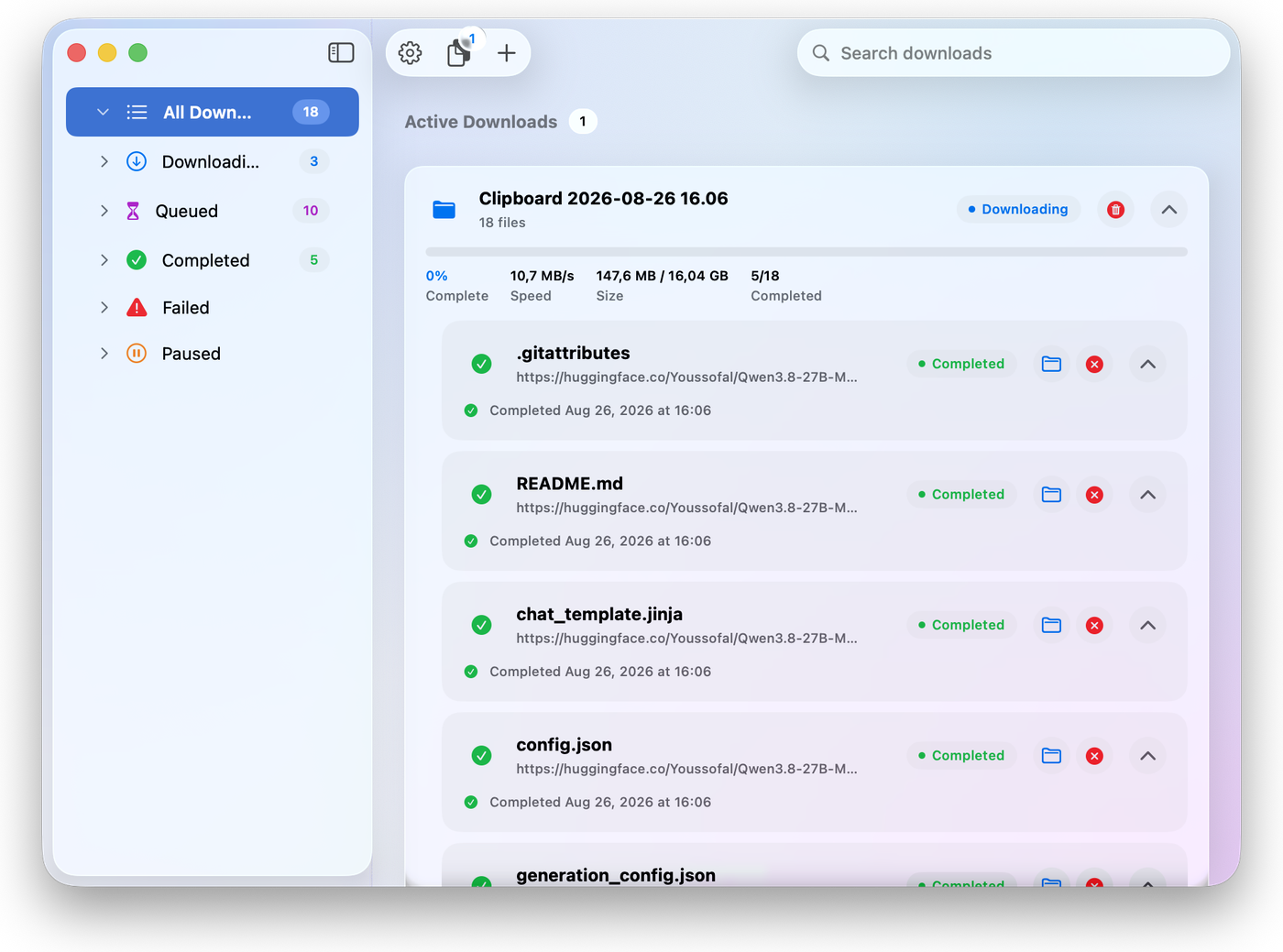Click the config.json large green checkmark

(x=481, y=756)
